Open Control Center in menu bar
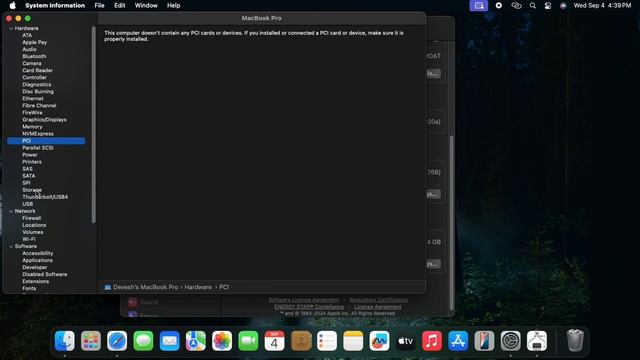This screenshot has width=640, height=360. click(548, 5)
